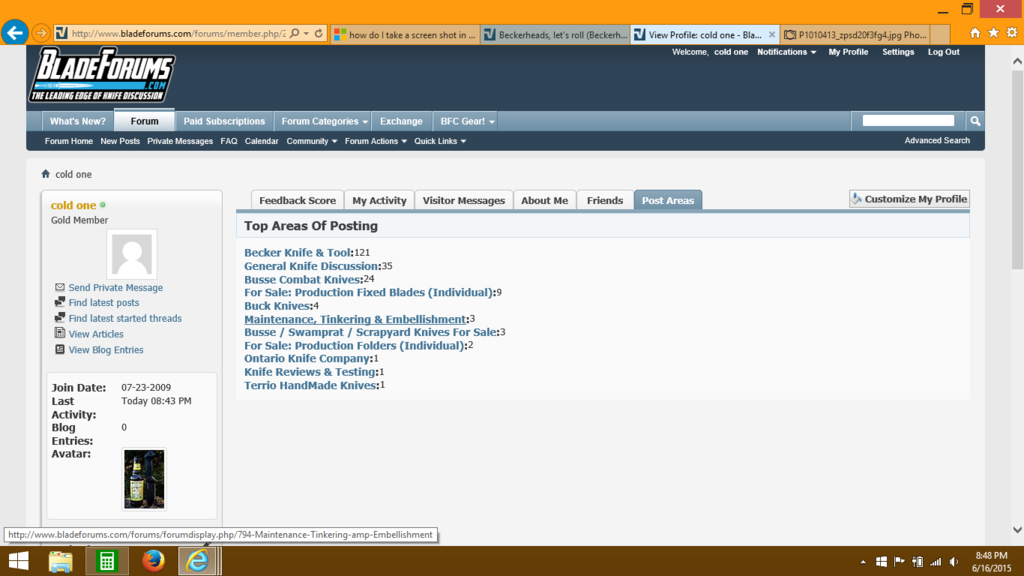This screenshot has width=1024, height=576.
Task: Click the View Articles icon
Action: (x=59, y=333)
